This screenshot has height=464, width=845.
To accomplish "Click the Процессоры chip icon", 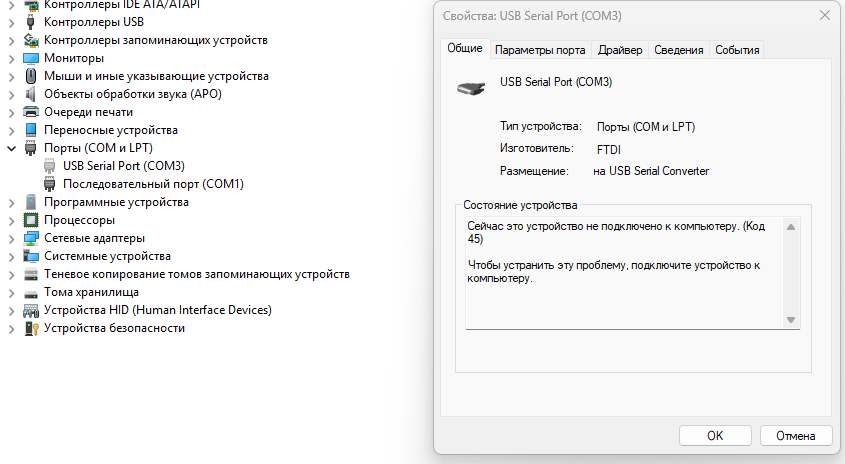I will (x=31, y=220).
